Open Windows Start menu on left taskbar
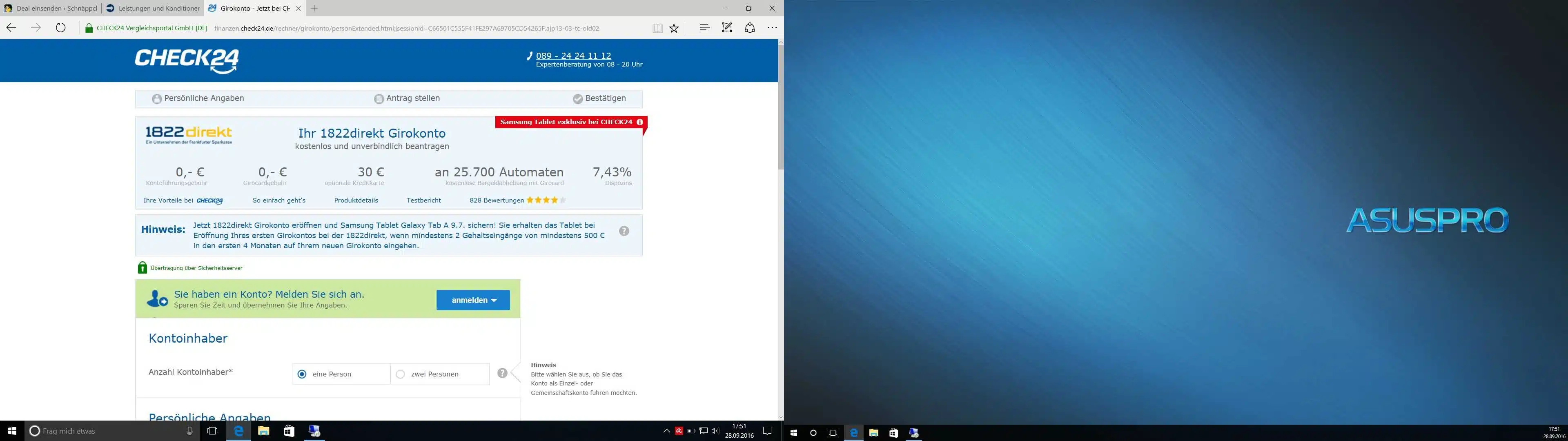Viewport: 1568px width, 441px height. pos(11,431)
